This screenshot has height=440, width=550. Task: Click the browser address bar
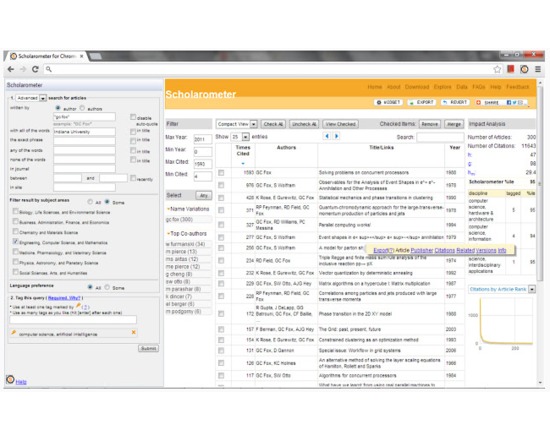[x=270, y=69]
